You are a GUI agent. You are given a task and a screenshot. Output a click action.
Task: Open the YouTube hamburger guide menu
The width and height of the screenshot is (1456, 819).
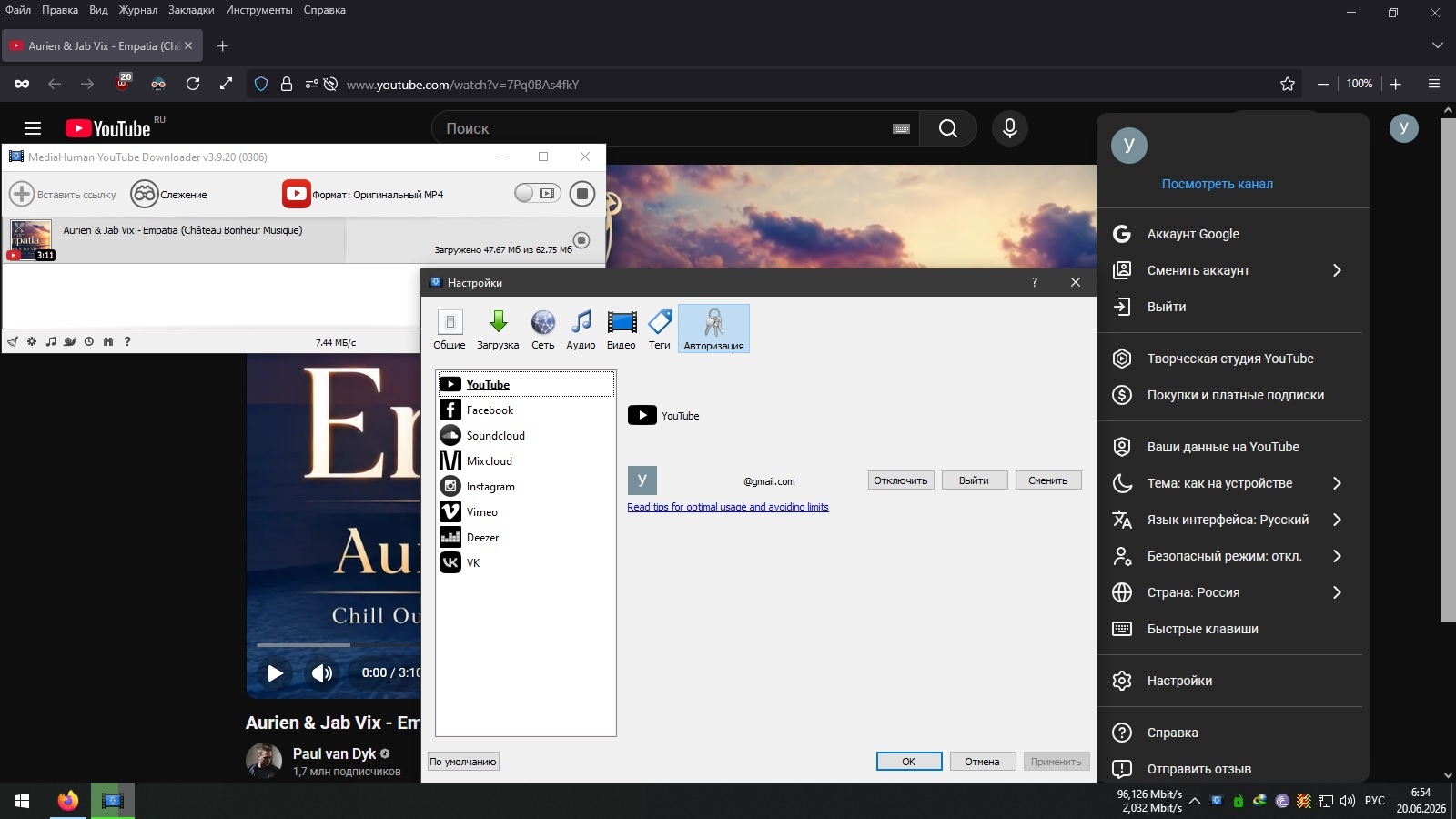(x=33, y=128)
